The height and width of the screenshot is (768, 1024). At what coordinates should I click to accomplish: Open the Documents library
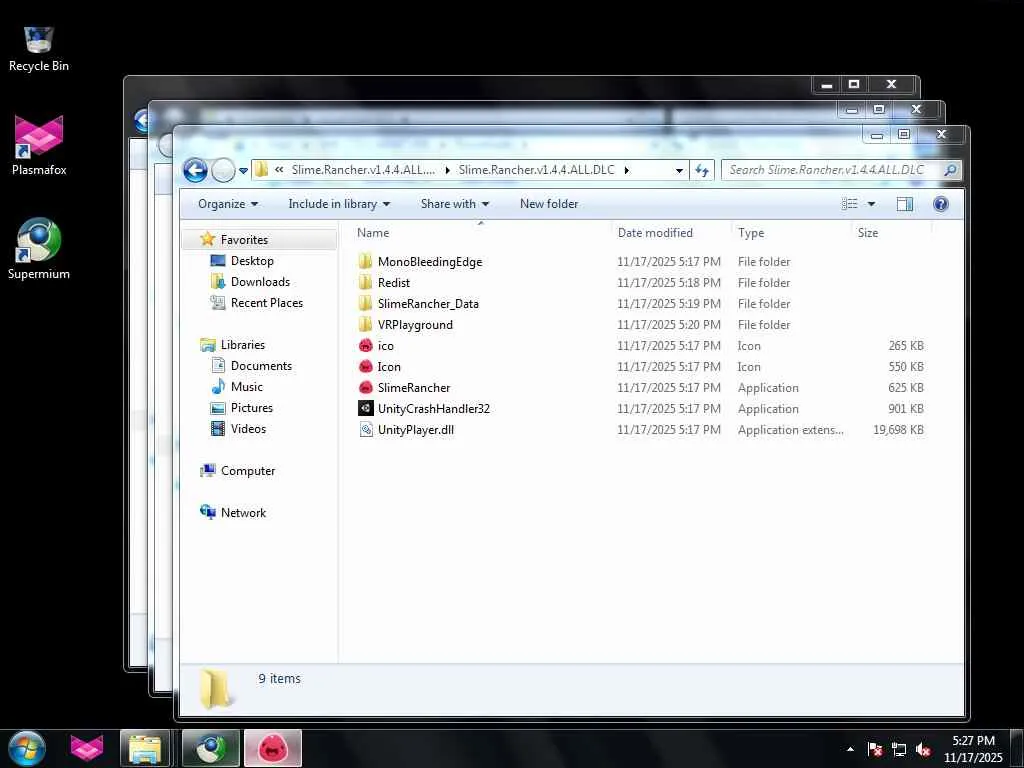(x=261, y=366)
